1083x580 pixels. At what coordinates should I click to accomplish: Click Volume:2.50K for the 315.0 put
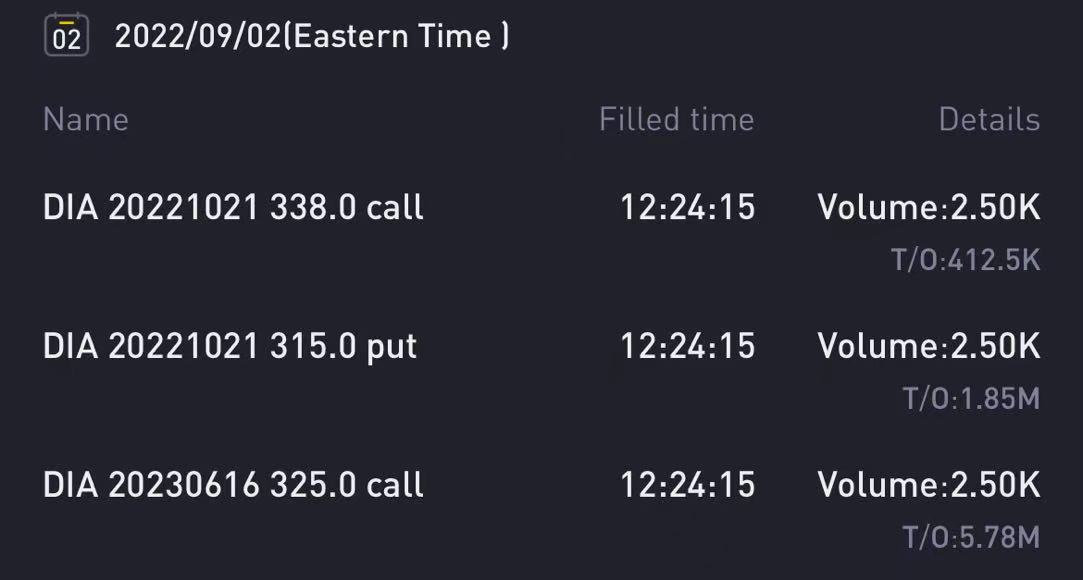tap(928, 346)
